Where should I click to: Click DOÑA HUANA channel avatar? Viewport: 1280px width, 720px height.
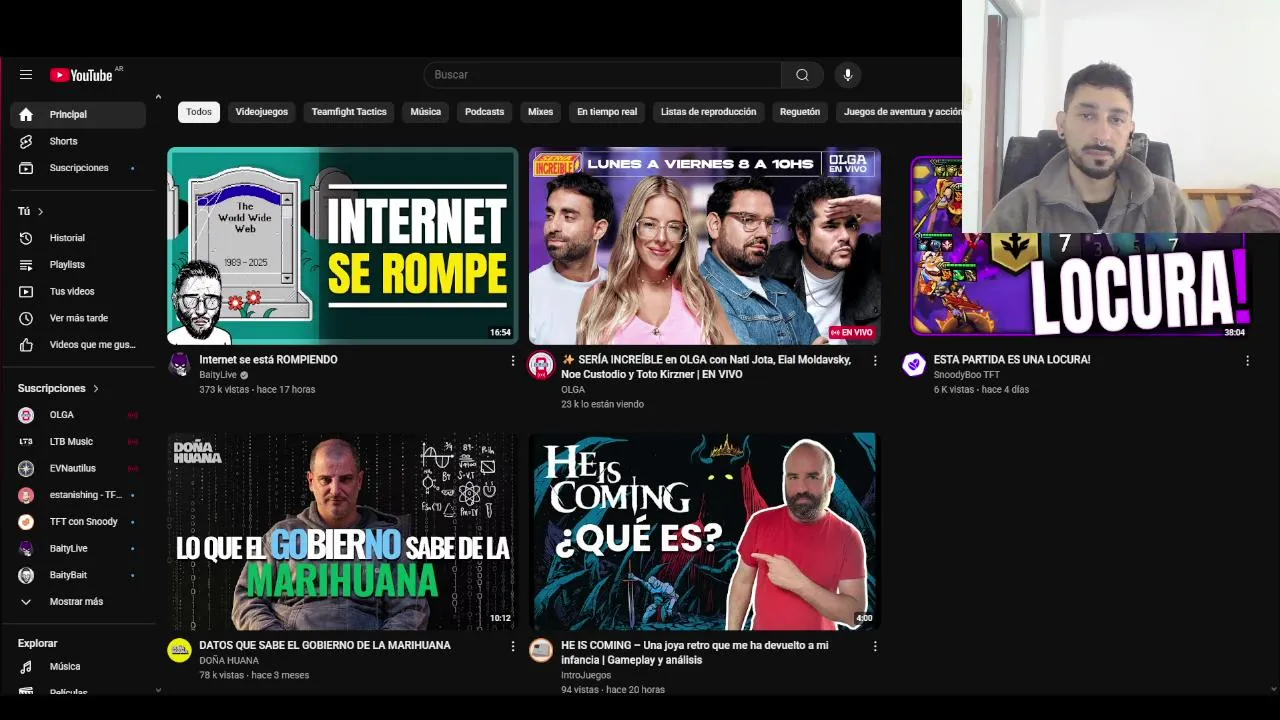pos(179,651)
